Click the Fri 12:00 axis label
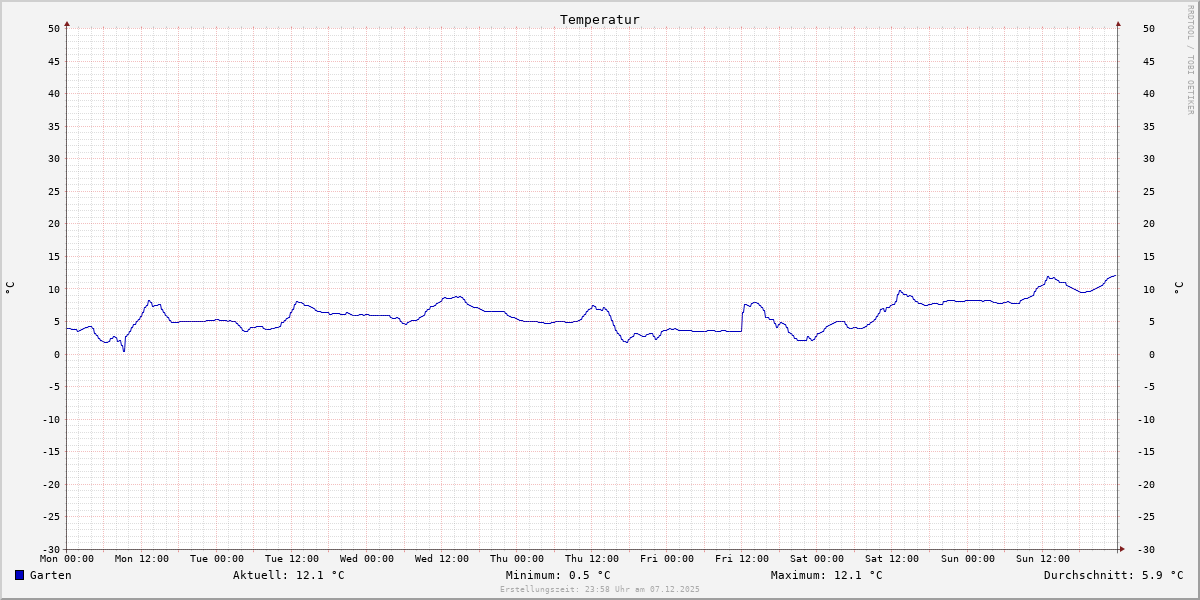The width and height of the screenshot is (1200, 600). coord(742,558)
